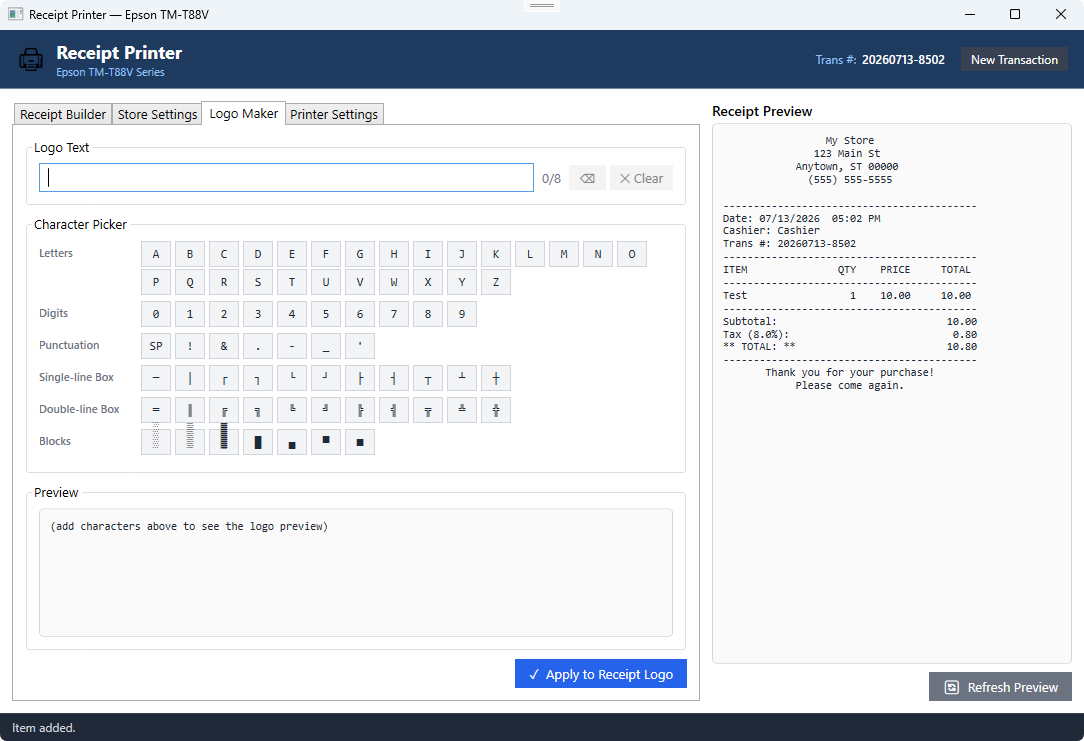Click the transaction number 20260713-8502 in header
The width and height of the screenshot is (1084, 741).
click(903, 59)
